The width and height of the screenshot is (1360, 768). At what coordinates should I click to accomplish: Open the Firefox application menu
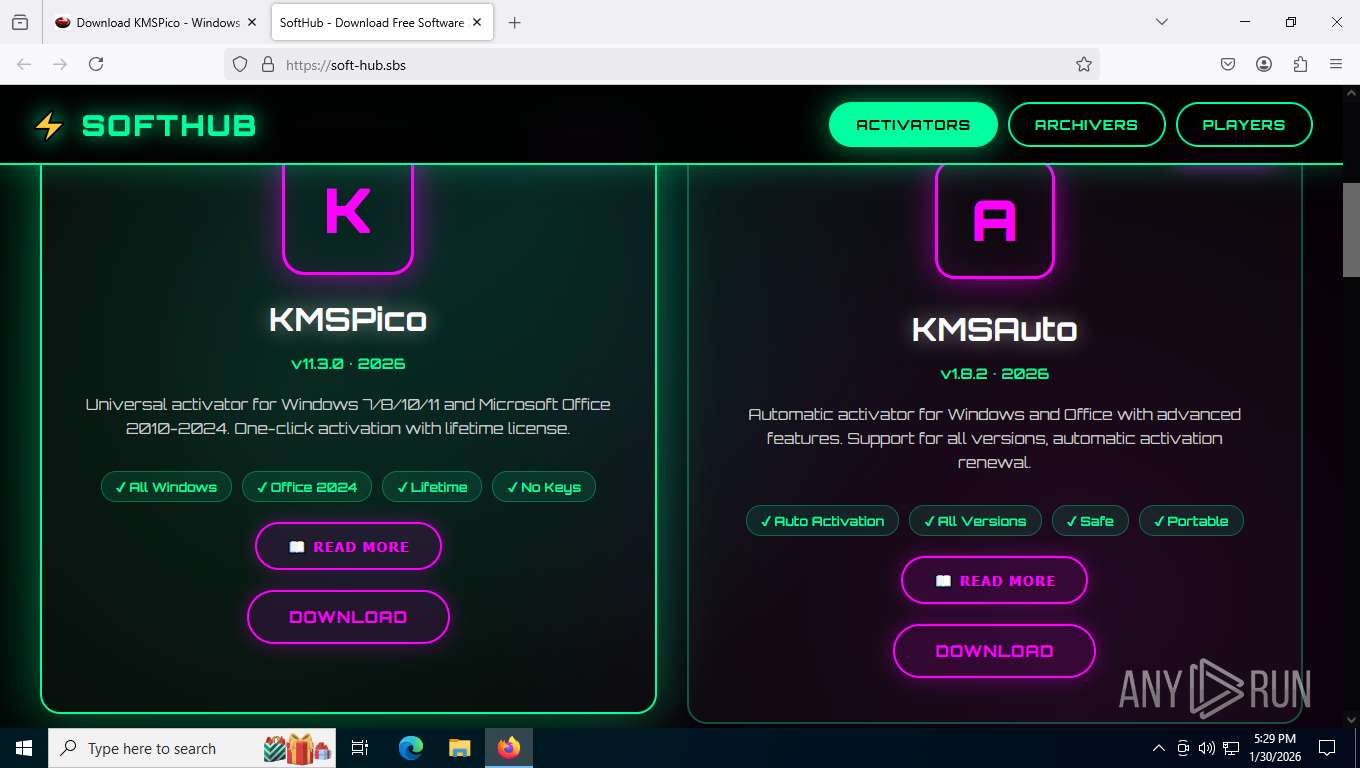[1336, 64]
